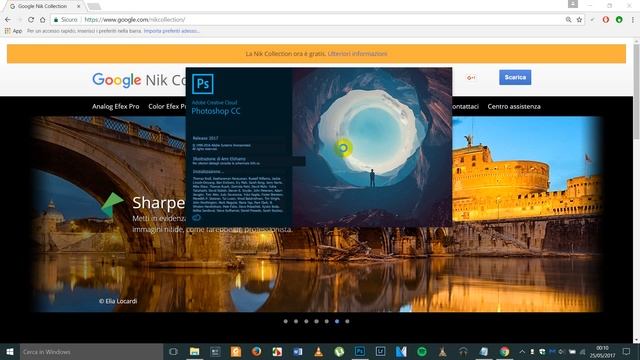
Task: Open File Explorer from the taskbar
Action: coord(195,352)
